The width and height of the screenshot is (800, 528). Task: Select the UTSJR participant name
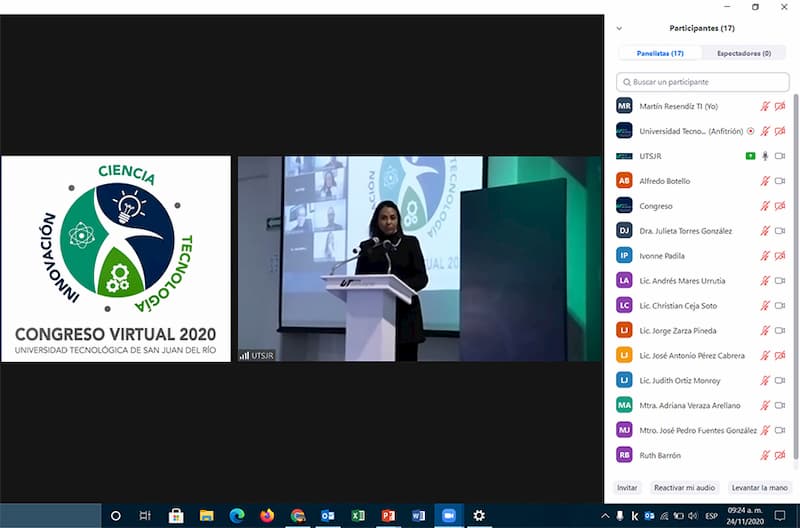[650, 156]
